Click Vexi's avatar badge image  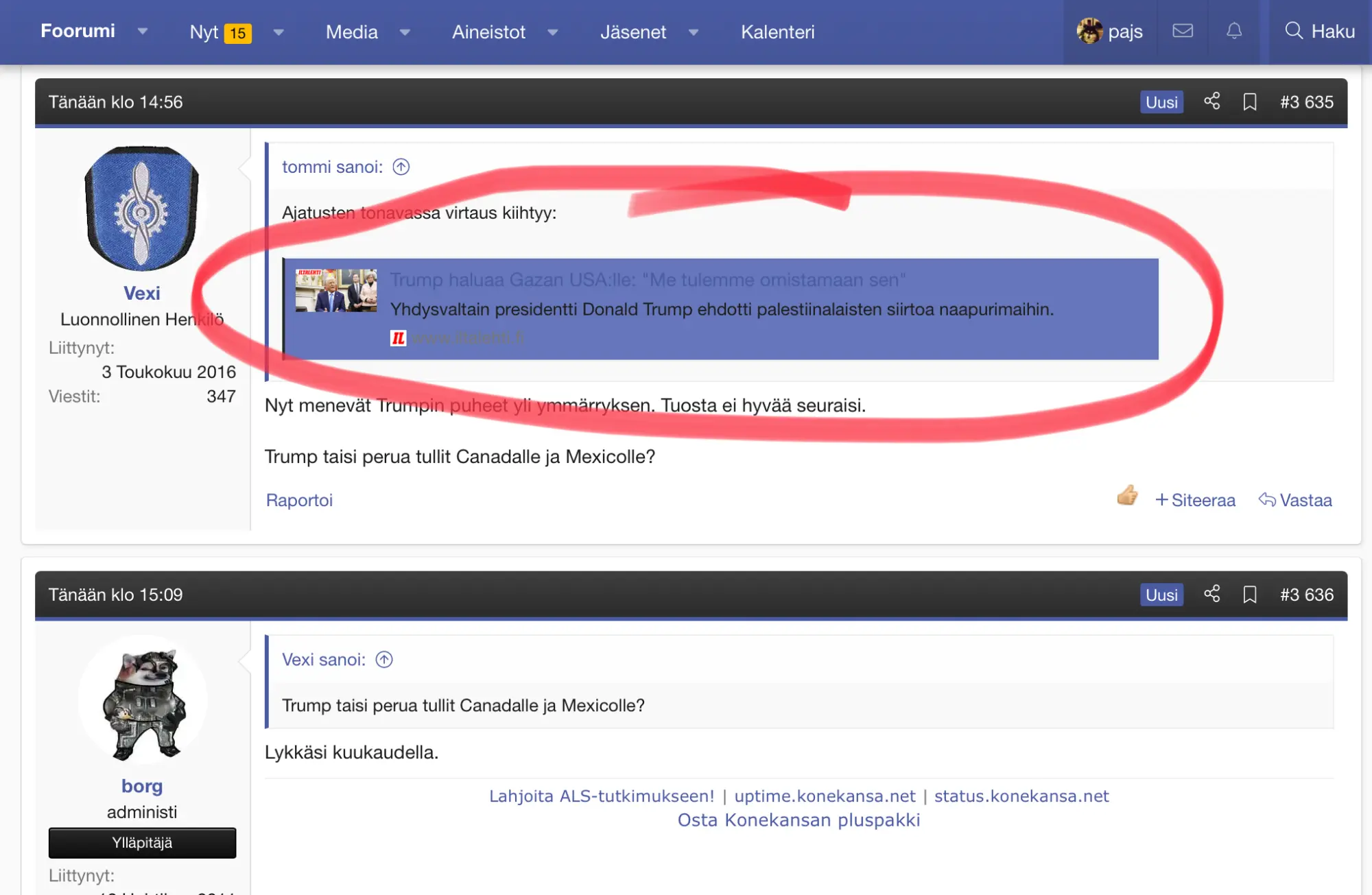pos(142,208)
